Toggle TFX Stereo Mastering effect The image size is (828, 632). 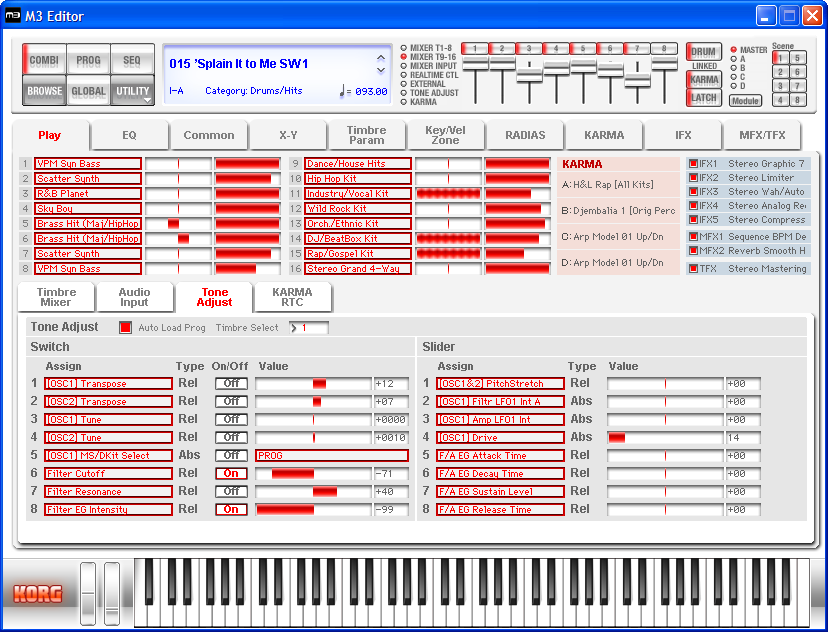coord(694,269)
